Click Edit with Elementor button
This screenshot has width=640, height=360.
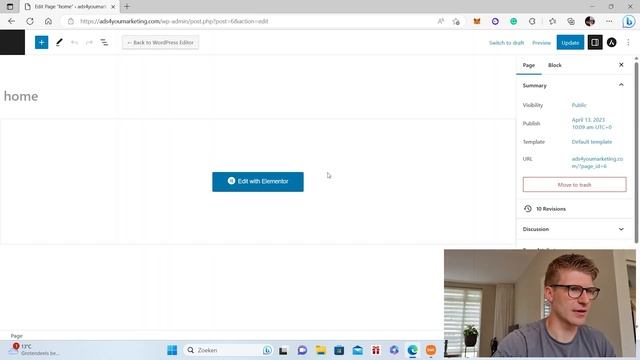pyautogui.click(x=258, y=182)
